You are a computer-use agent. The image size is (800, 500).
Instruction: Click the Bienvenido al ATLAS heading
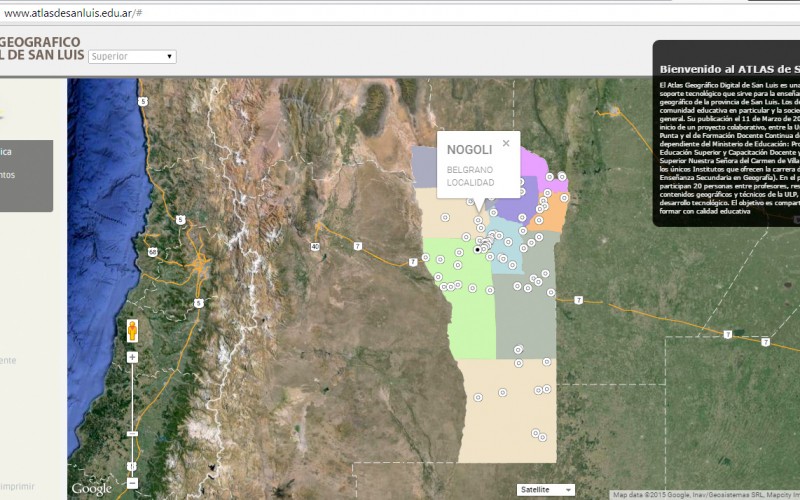[729, 69]
